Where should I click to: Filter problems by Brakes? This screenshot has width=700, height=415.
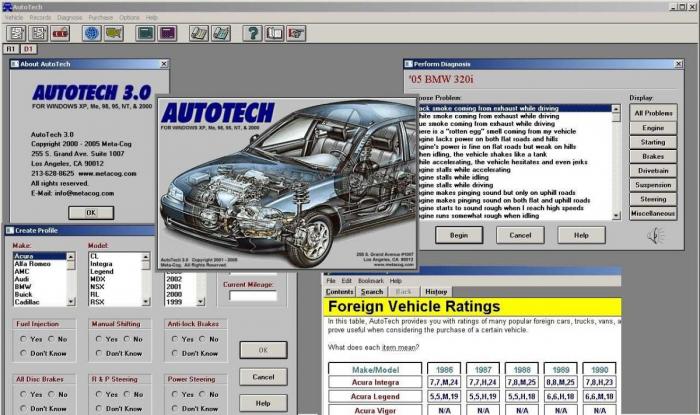[653, 157]
